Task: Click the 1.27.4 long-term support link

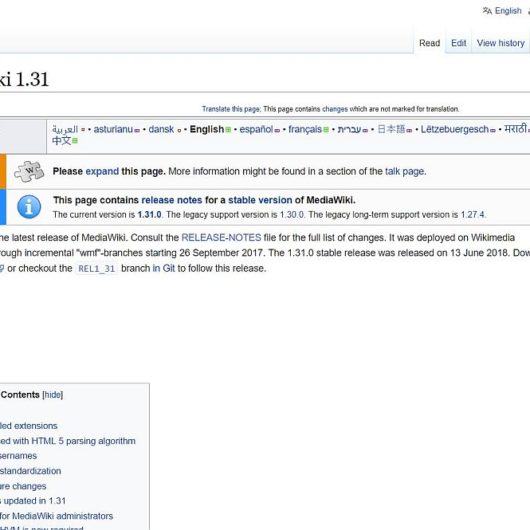Action: [473, 215]
